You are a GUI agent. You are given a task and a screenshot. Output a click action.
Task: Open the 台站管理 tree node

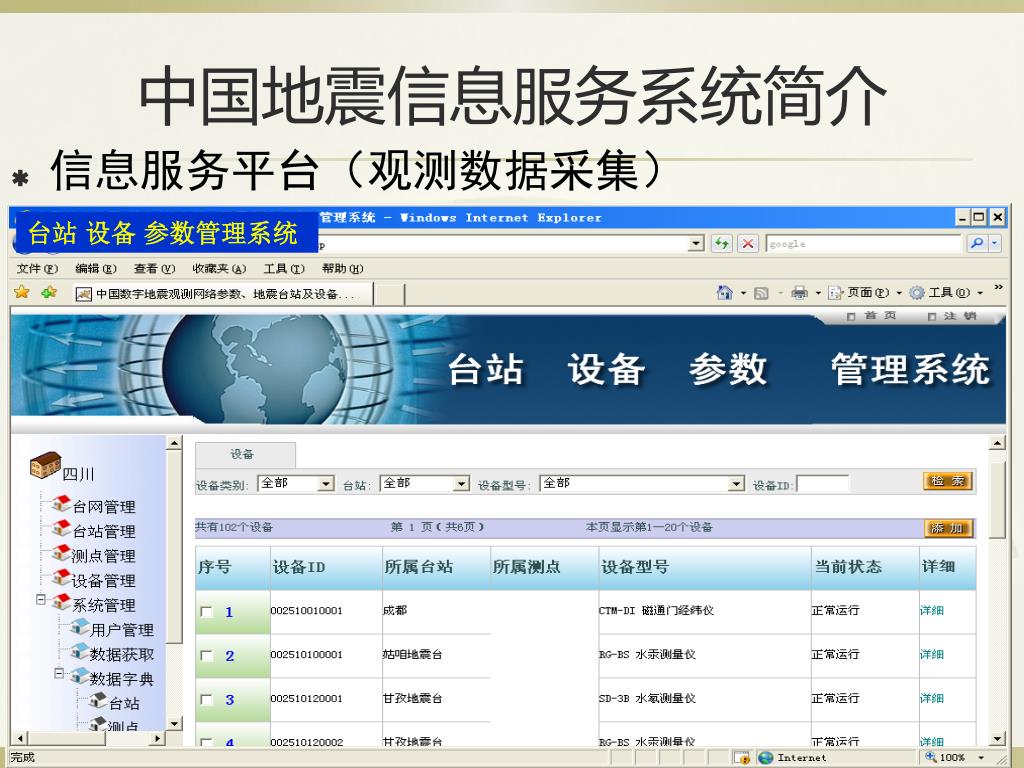pos(103,531)
